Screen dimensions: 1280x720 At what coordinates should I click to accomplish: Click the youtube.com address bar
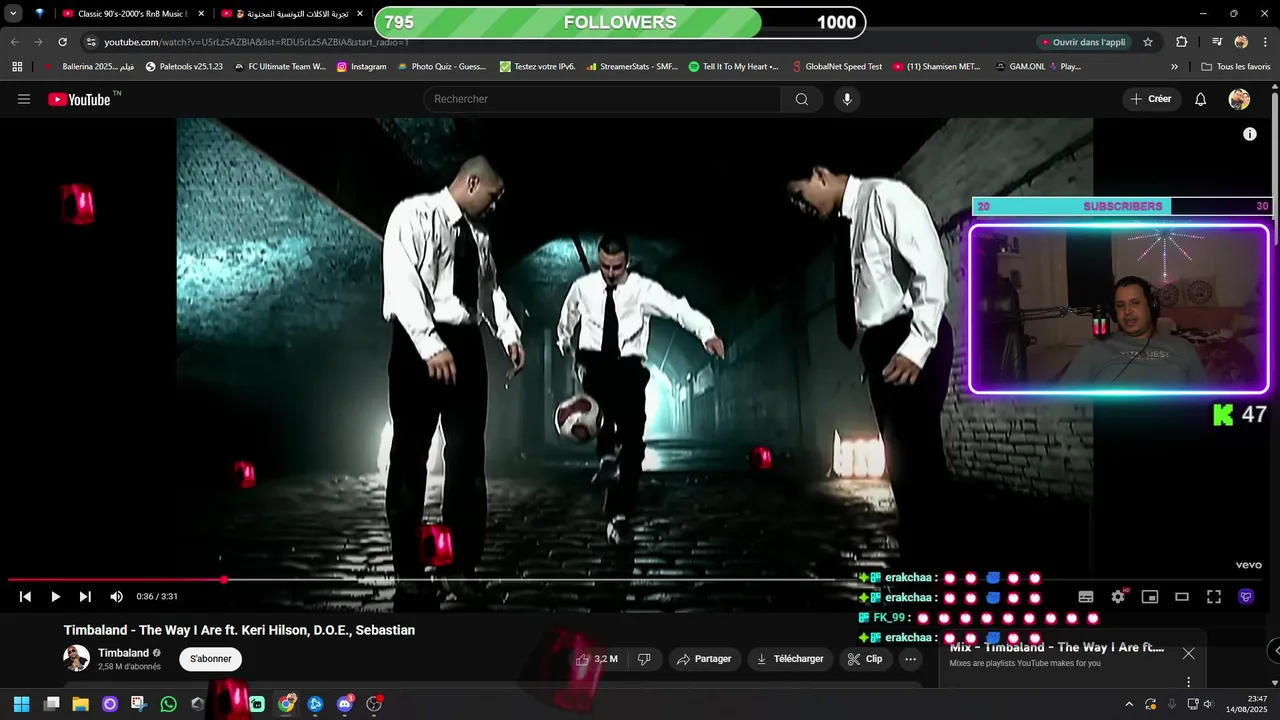point(560,42)
